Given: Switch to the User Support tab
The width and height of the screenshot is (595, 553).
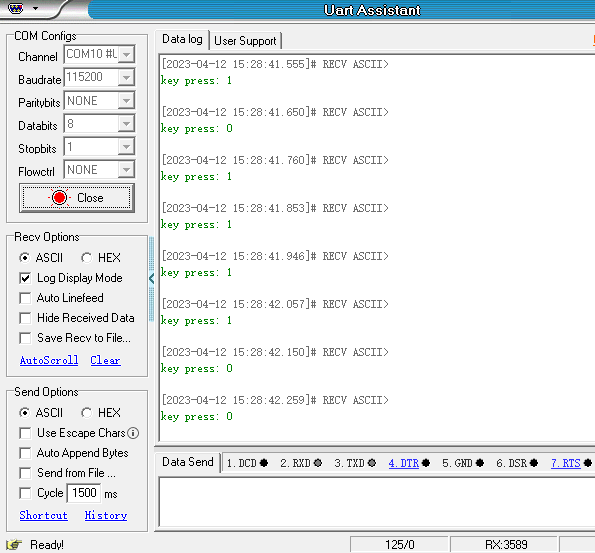Looking at the screenshot, I should pyautogui.click(x=245, y=41).
